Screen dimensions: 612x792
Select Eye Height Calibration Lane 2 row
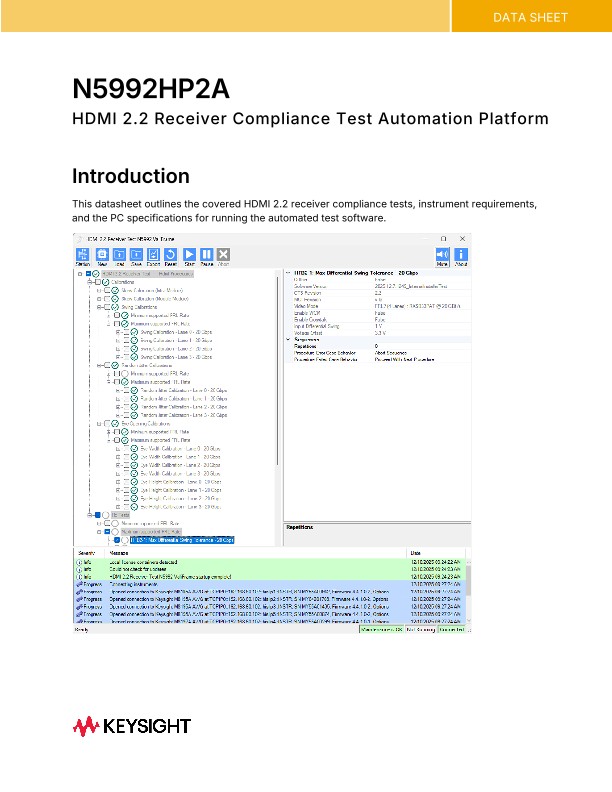point(181,498)
